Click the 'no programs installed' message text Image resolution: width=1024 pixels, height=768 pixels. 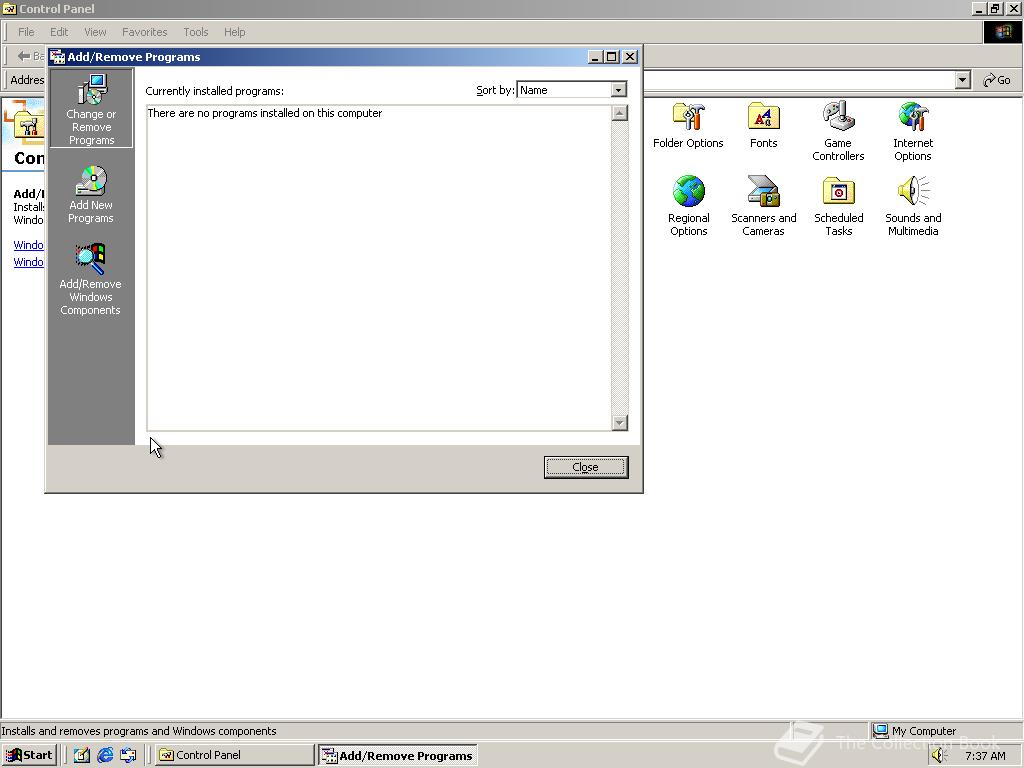[264, 113]
